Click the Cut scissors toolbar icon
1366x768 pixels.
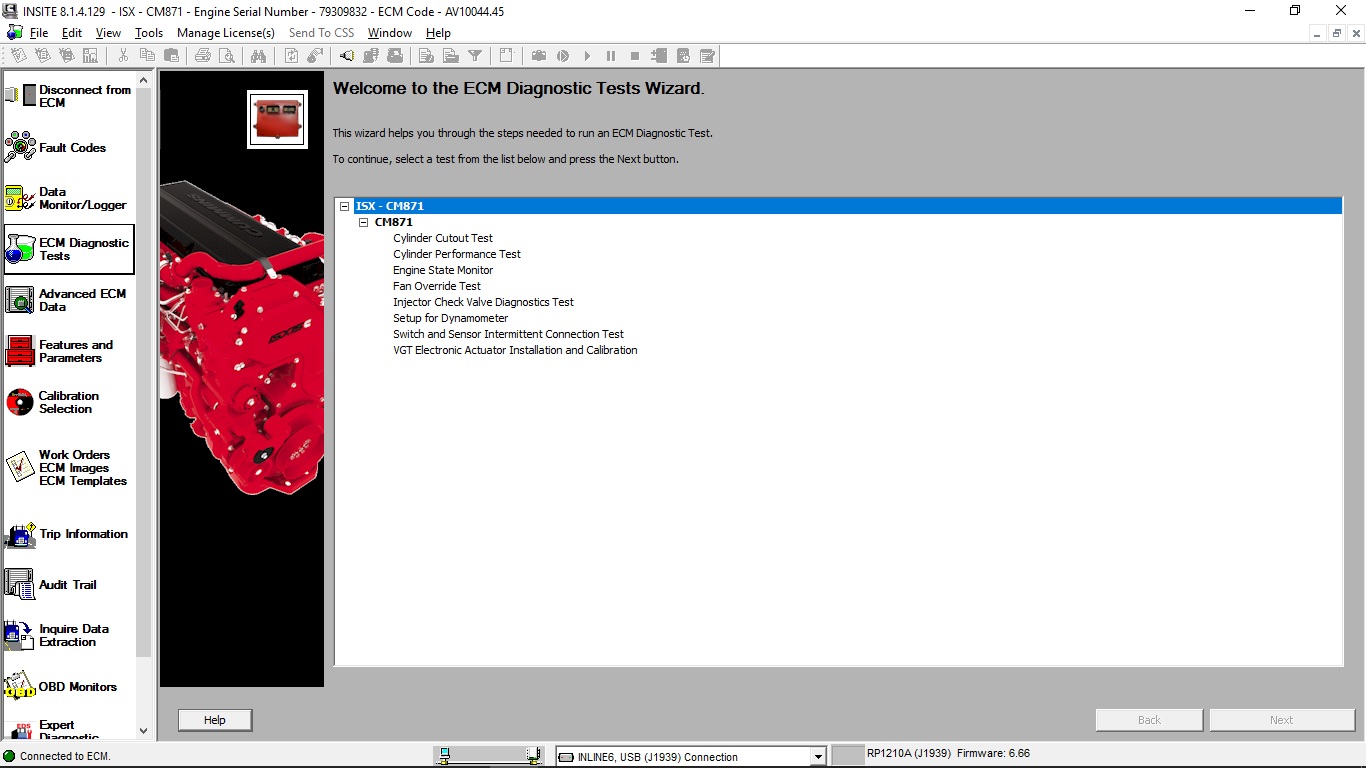[x=123, y=56]
